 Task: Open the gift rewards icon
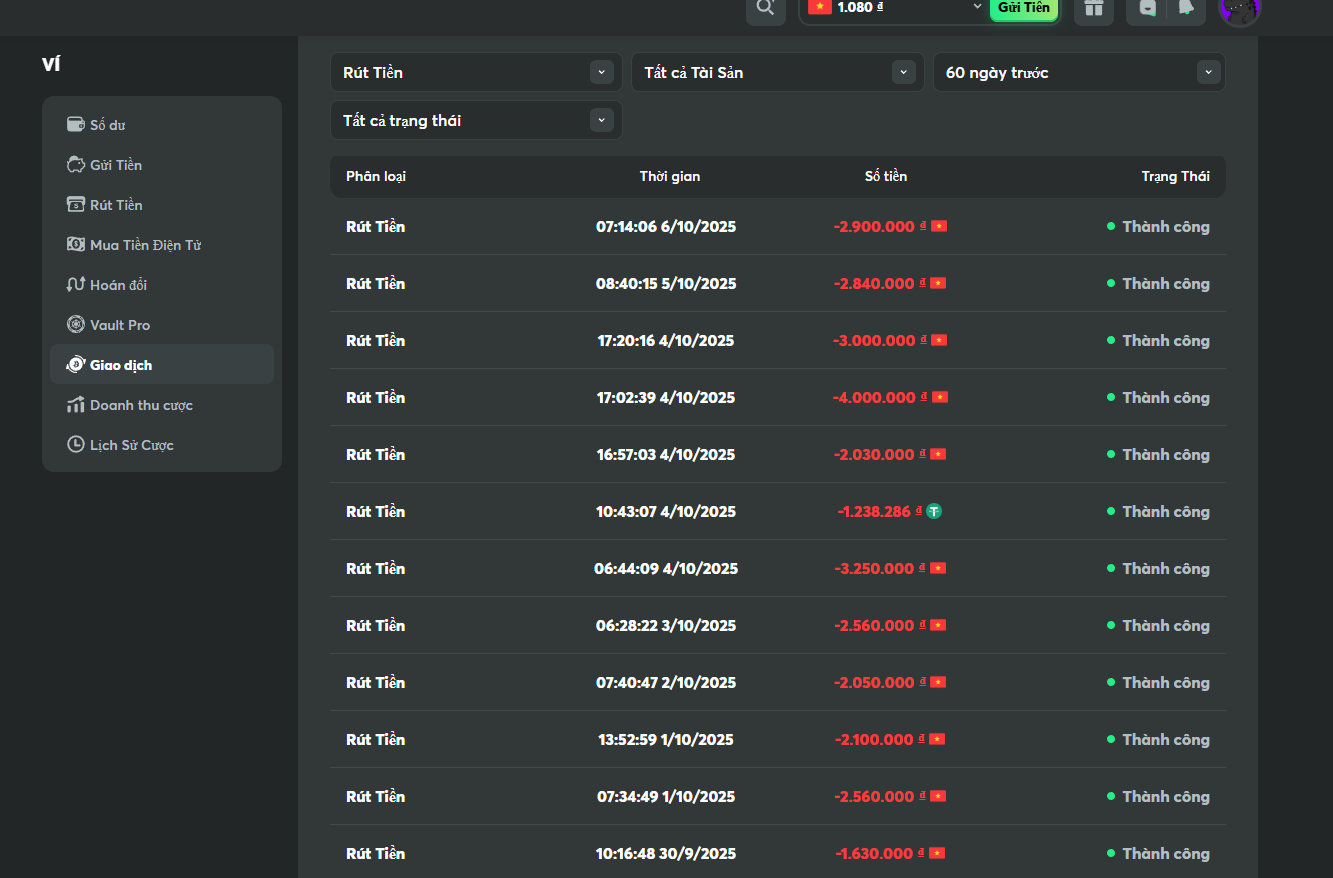[x=1094, y=8]
